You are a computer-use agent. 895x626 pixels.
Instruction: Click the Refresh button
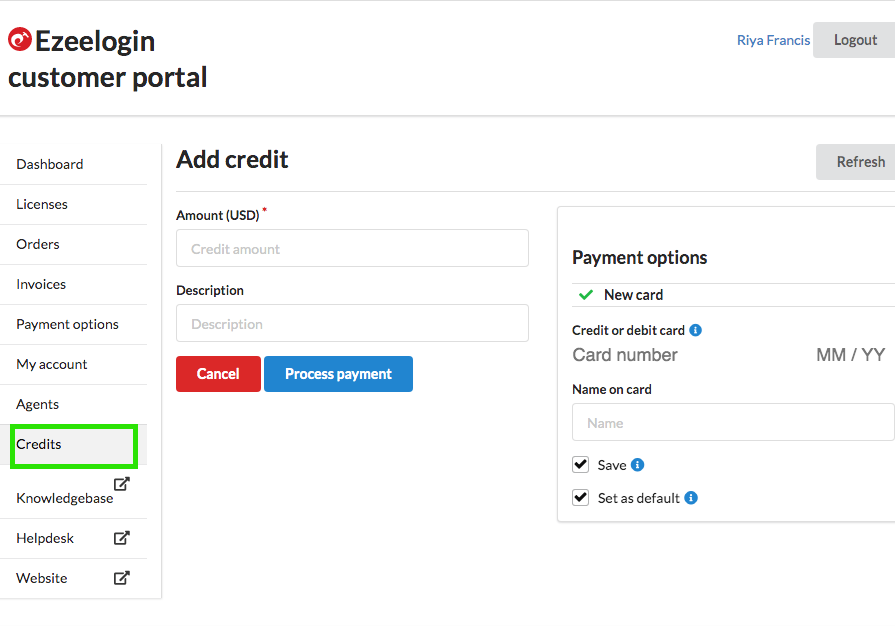point(856,162)
